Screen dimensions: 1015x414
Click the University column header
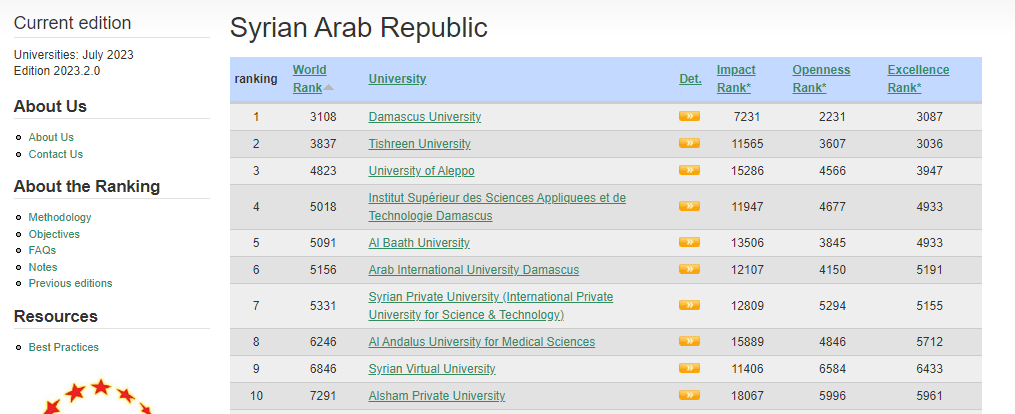pyautogui.click(x=397, y=79)
